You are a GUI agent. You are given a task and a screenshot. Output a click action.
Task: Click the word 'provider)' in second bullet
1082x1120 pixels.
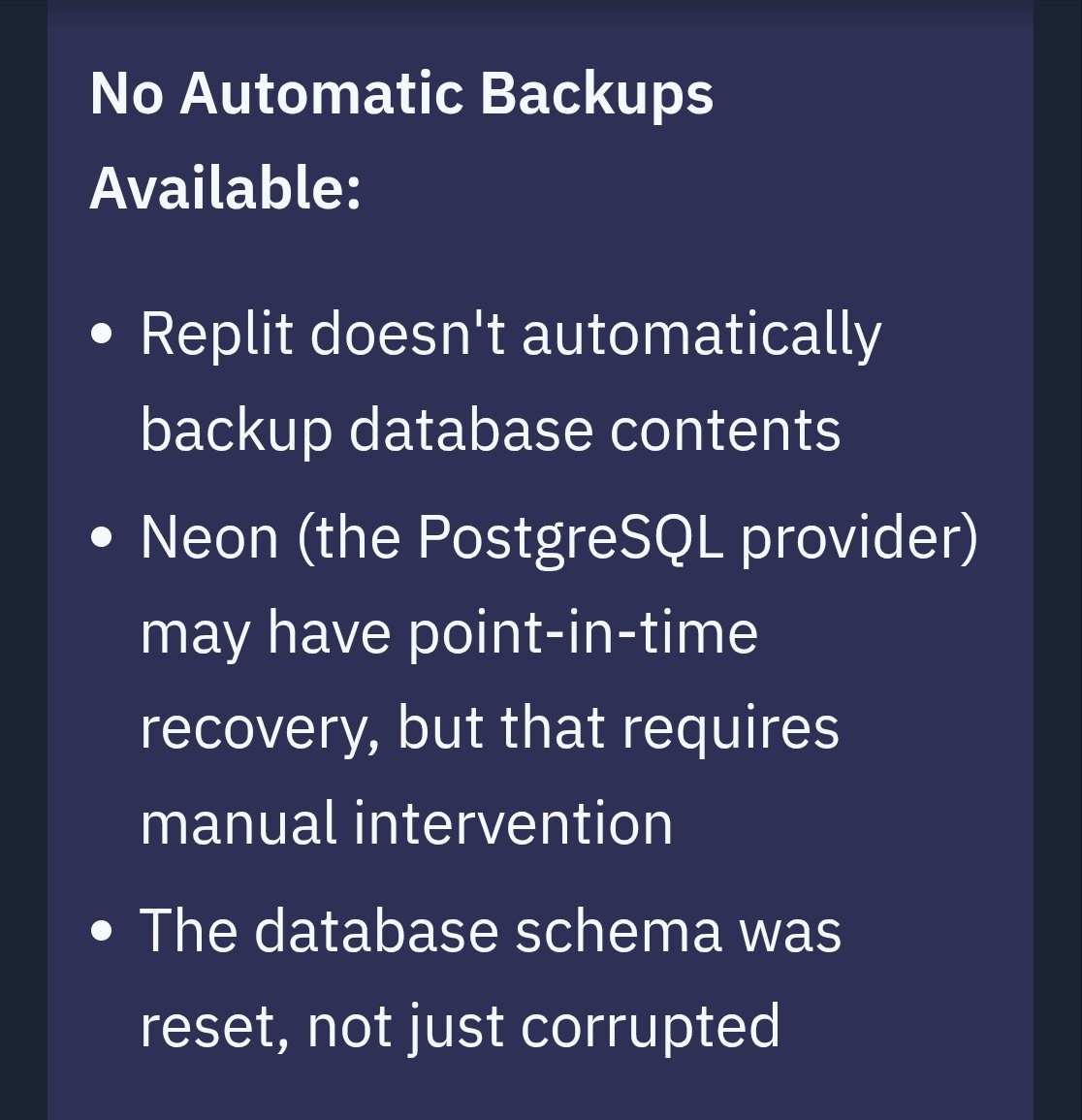pyautogui.click(x=859, y=537)
